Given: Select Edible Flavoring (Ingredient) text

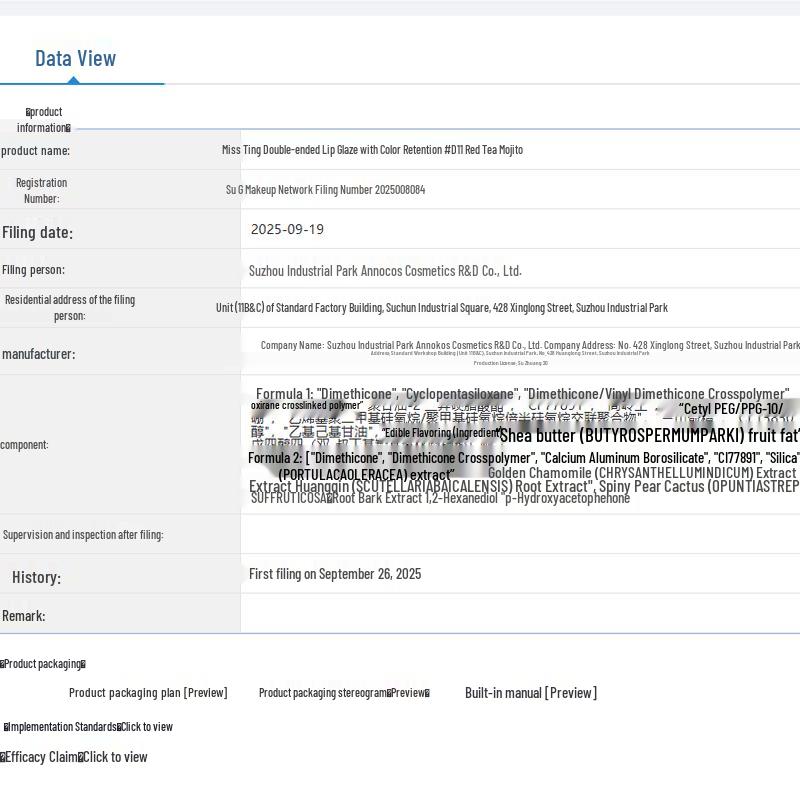Looking at the screenshot, I should click(442, 433).
